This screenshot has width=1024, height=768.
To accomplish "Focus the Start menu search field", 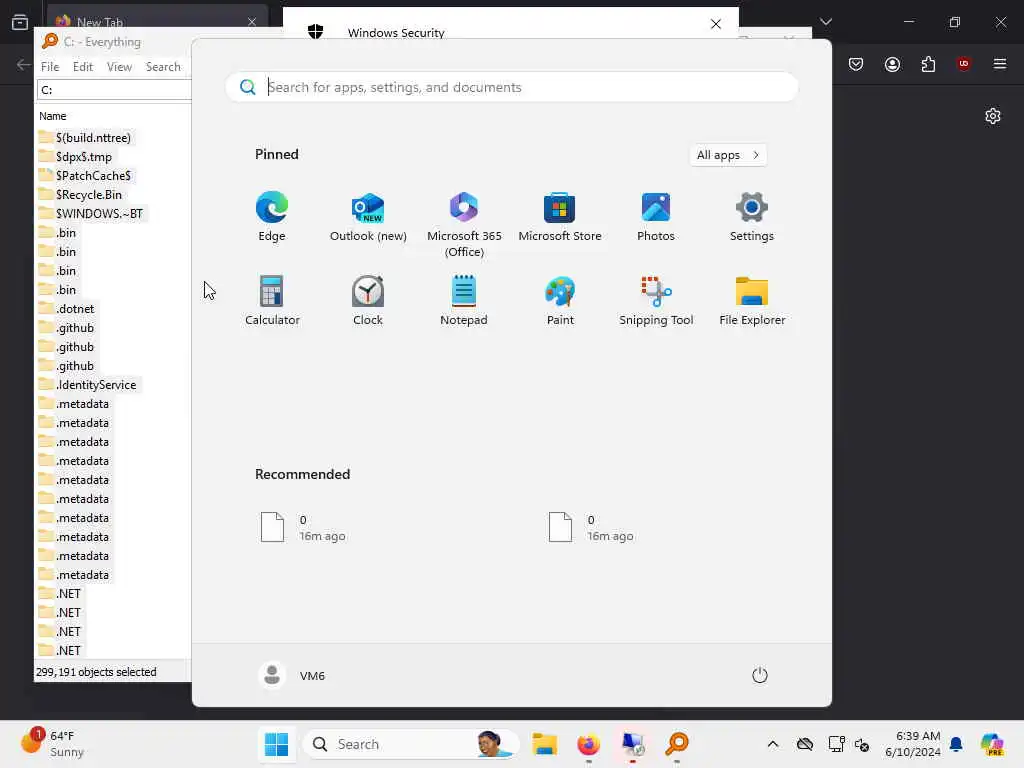I will point(511,87).
